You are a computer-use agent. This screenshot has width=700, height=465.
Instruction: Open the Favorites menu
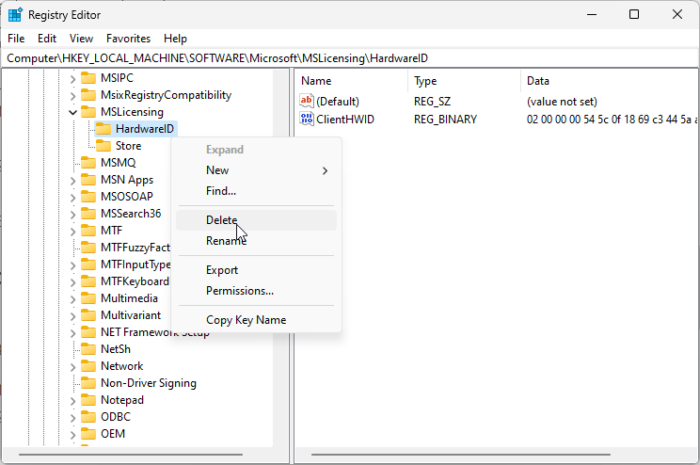tap(128, 39)
